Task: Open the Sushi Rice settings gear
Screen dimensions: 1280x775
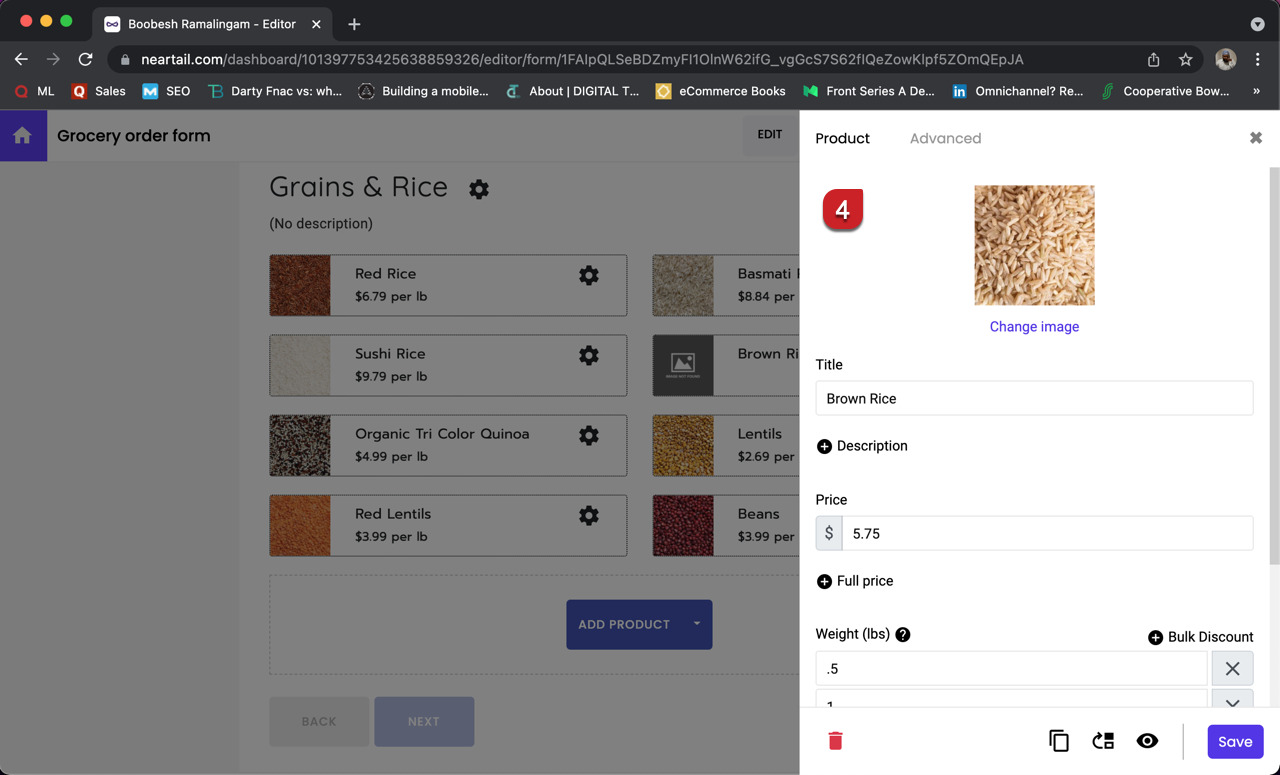Action: pos(588,355)
